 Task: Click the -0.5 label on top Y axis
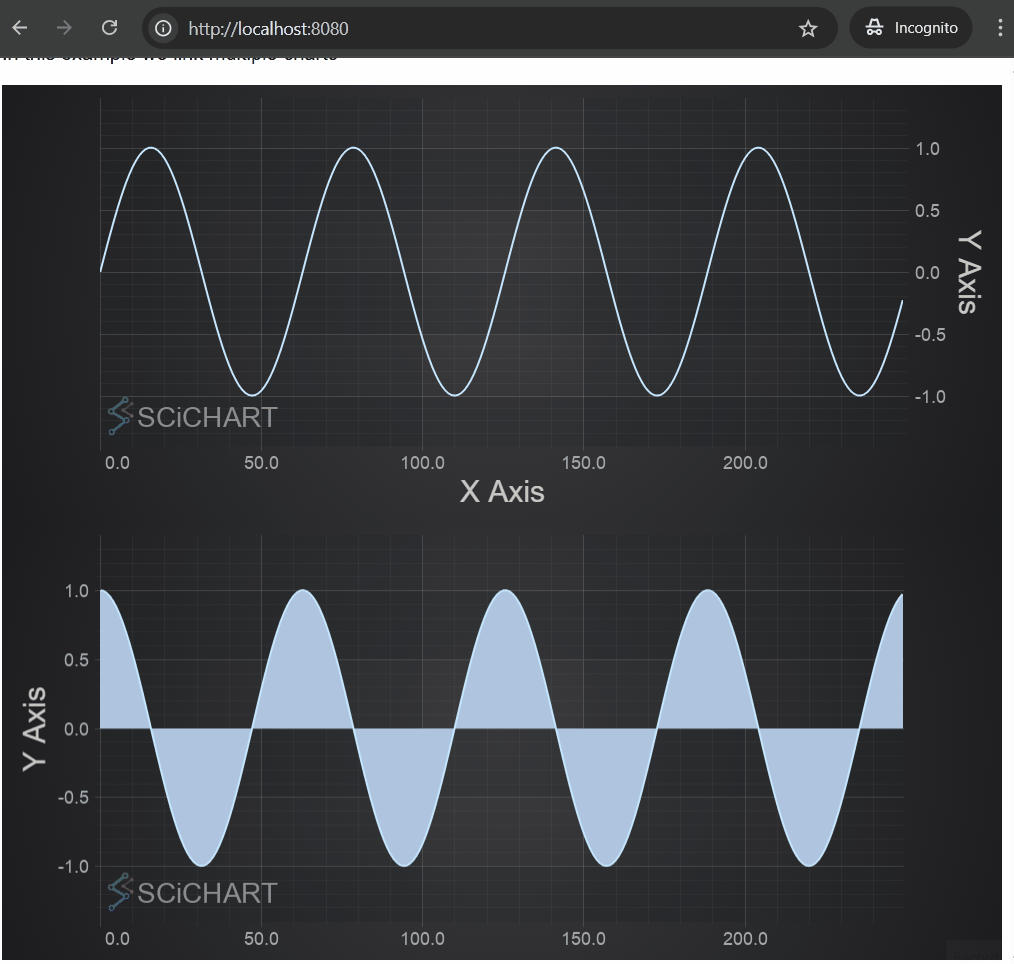point(930,335)
